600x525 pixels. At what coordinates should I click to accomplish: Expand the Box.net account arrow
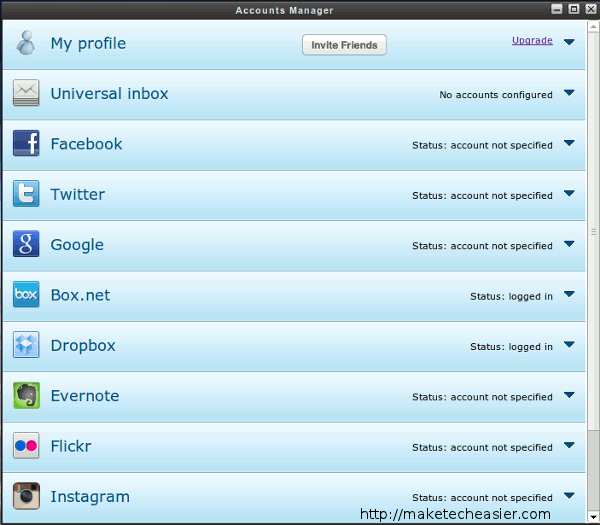pyautogui.click(x=569, y=294)
